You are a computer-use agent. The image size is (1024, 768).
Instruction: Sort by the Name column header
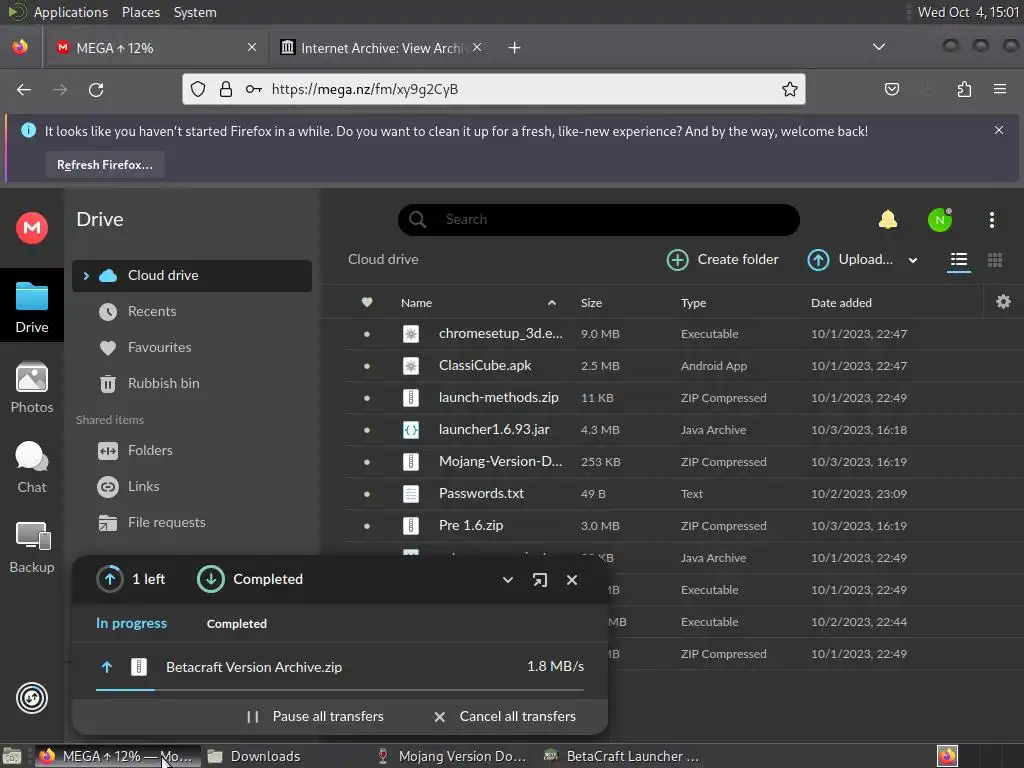coord(416,303)
